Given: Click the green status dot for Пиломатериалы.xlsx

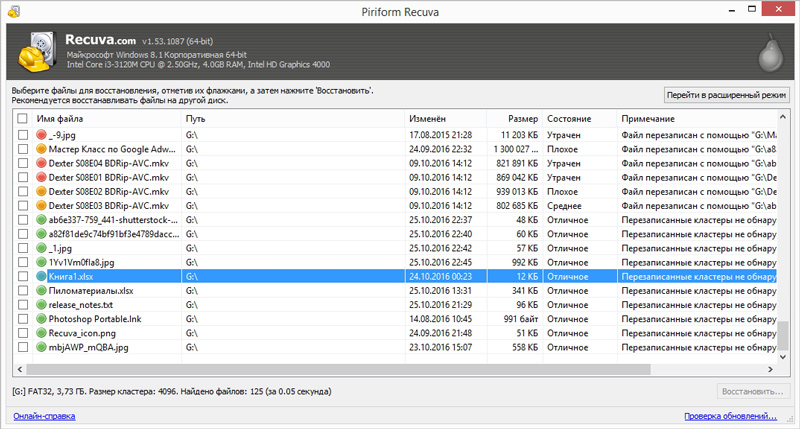Looking at the screenshot, I should 41,291.
